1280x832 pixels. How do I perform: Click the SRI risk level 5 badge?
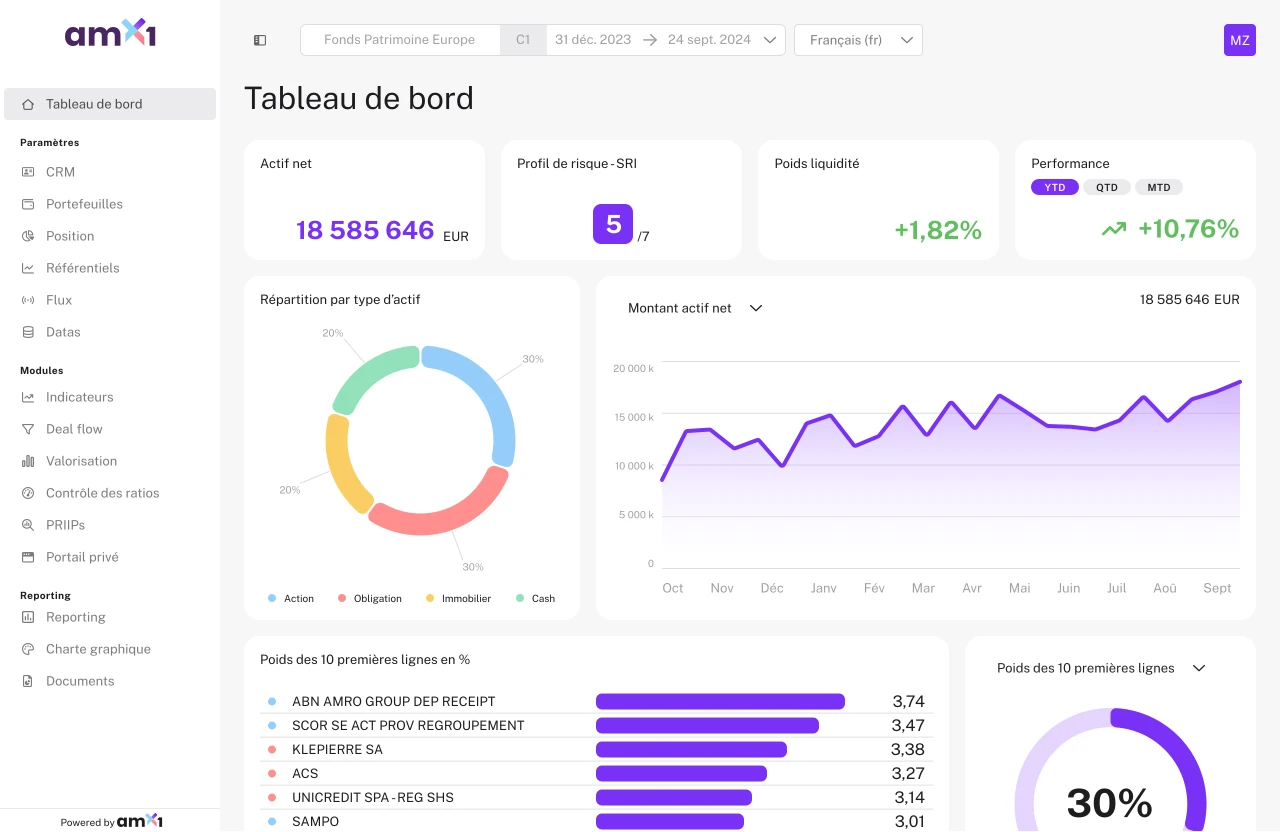pyautogui.click(x=613, y=224)
